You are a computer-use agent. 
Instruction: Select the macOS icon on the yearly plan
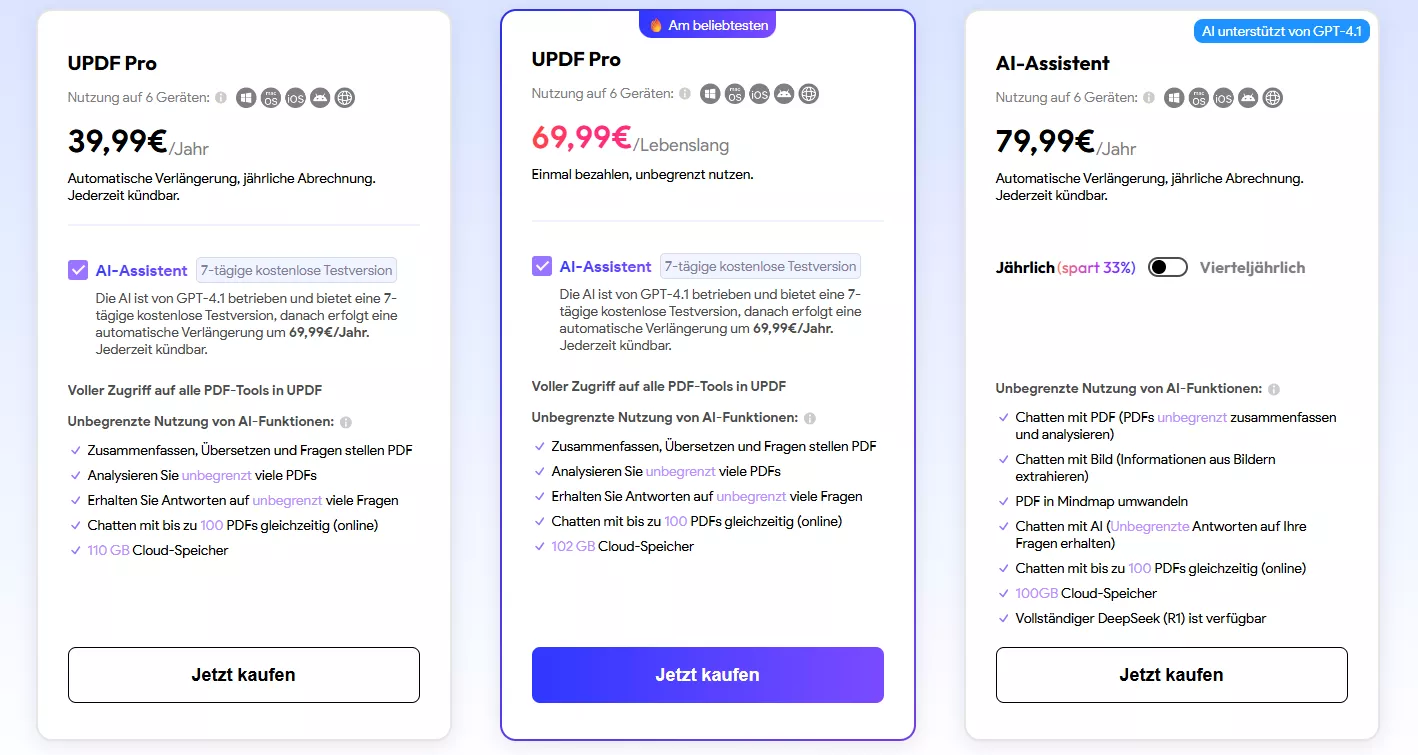tap(271, 97)
